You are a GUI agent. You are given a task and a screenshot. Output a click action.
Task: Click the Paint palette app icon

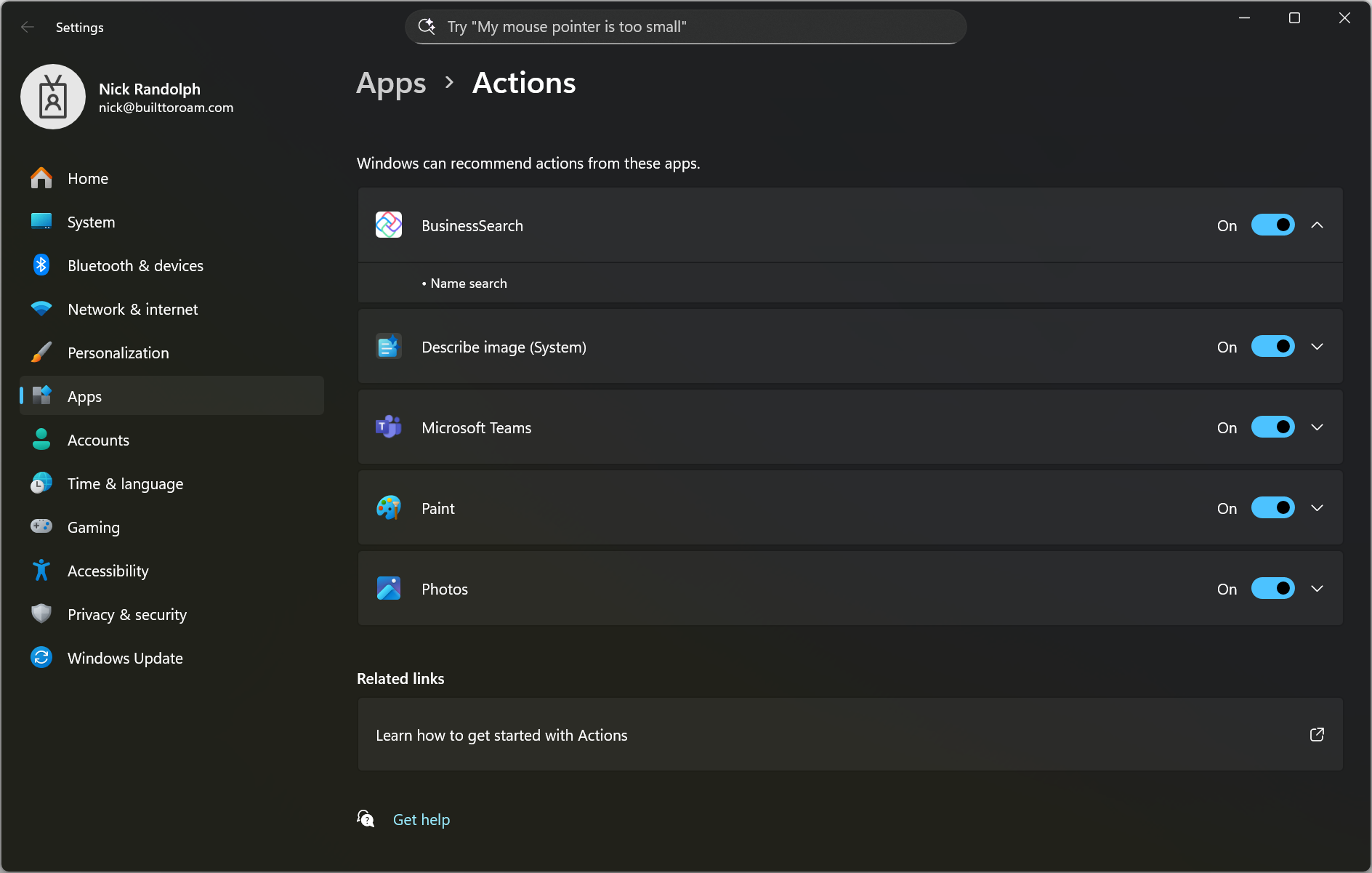pyautogui.click(x=389, y=508)
